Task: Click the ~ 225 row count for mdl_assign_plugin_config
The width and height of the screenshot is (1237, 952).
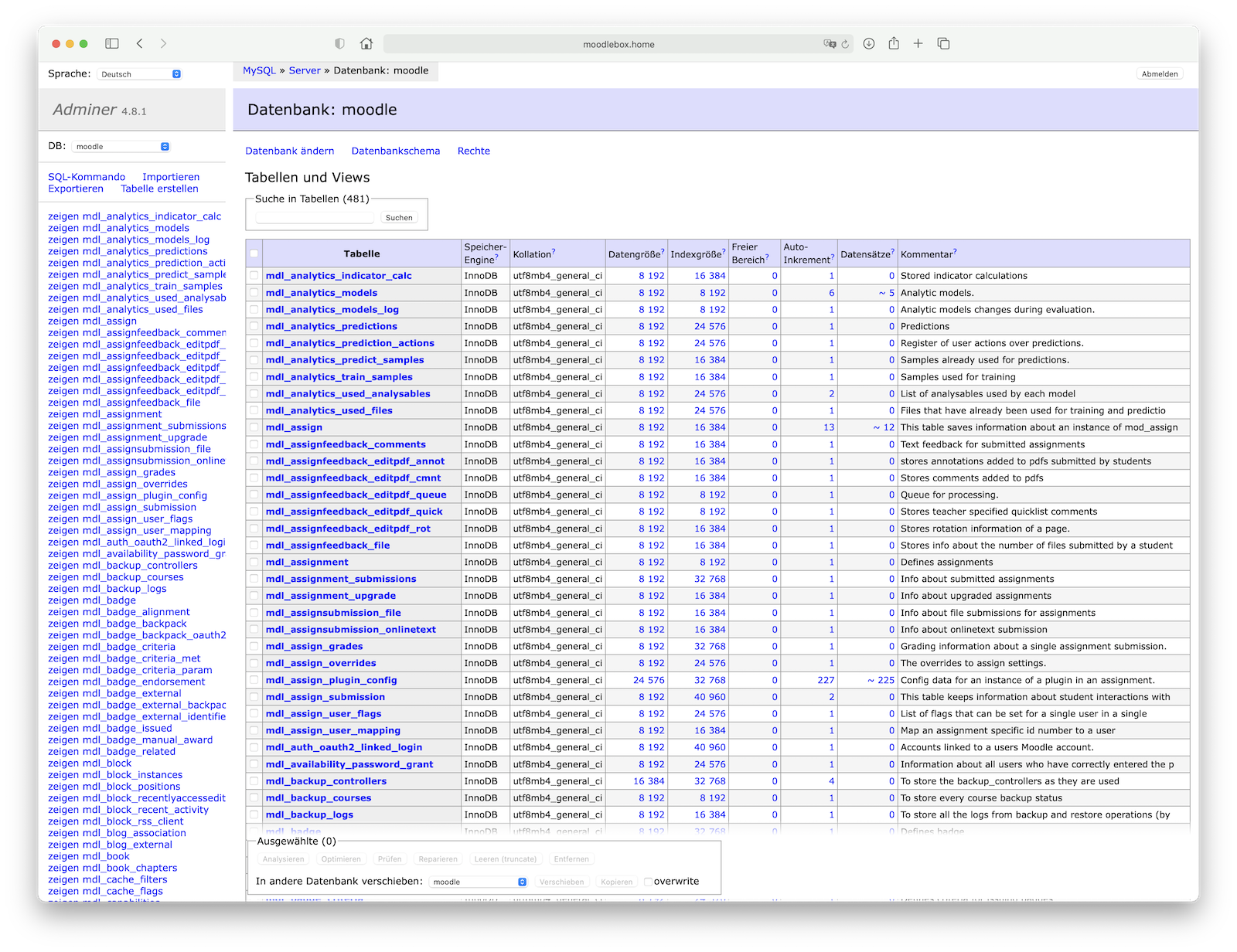Action: click(x=881, y=680)
